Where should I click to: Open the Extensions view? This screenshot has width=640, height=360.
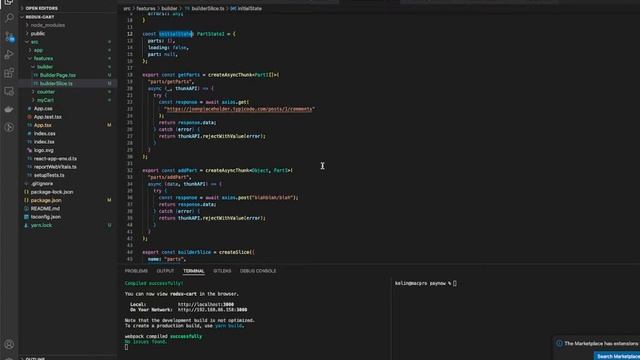coord(9,73)
